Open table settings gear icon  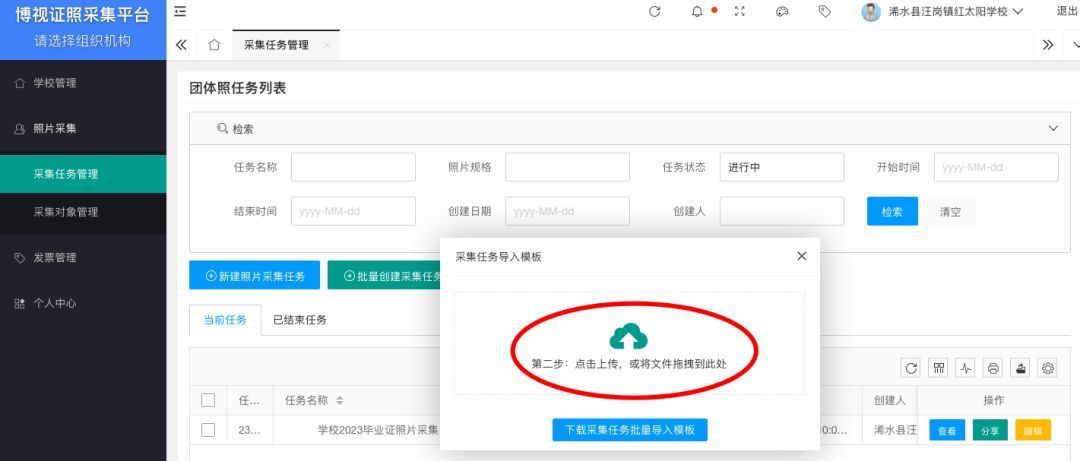(1048, 368)
